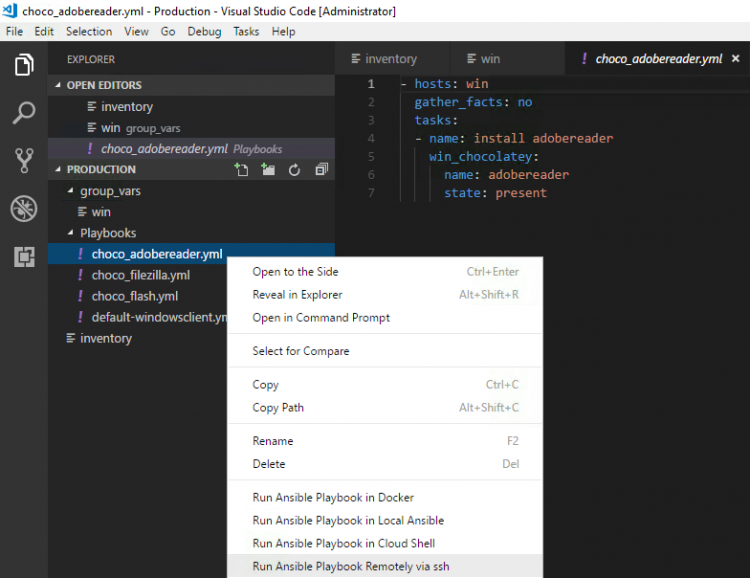
Task: Collapse the Playbooks folder
Action: pos(70,233)
